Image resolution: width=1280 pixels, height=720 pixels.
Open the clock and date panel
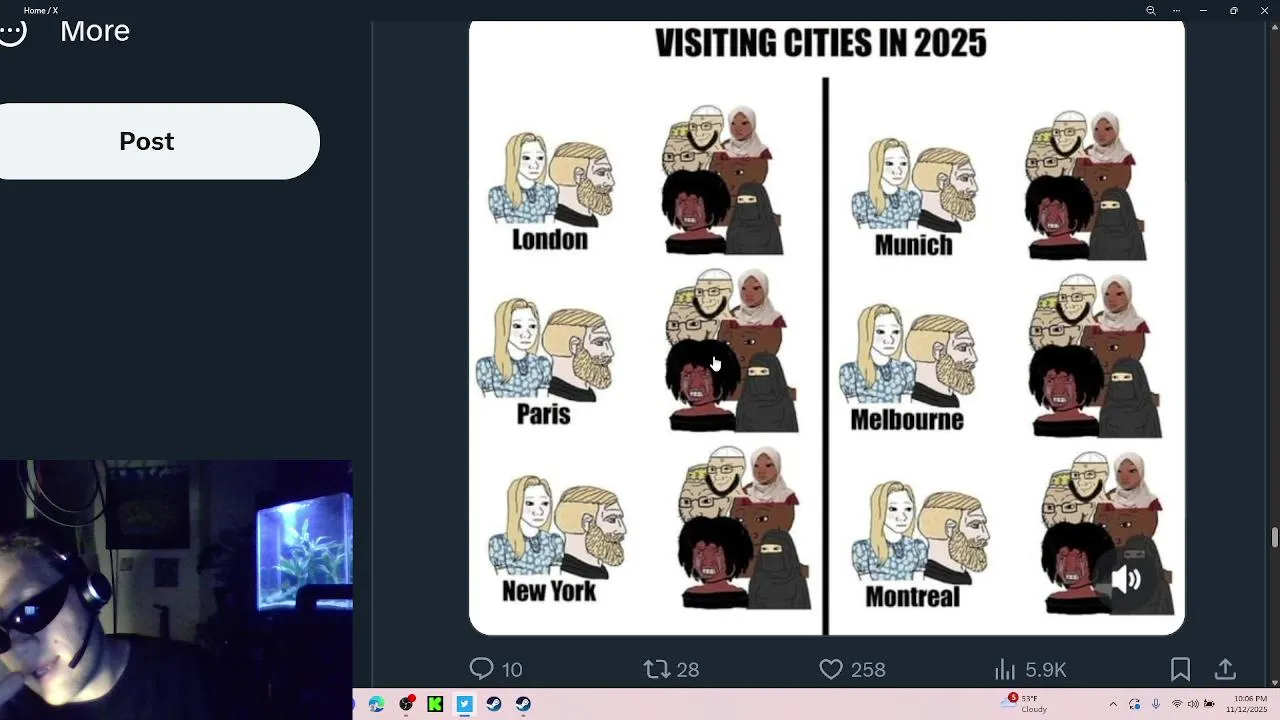tap(1250, 704)
